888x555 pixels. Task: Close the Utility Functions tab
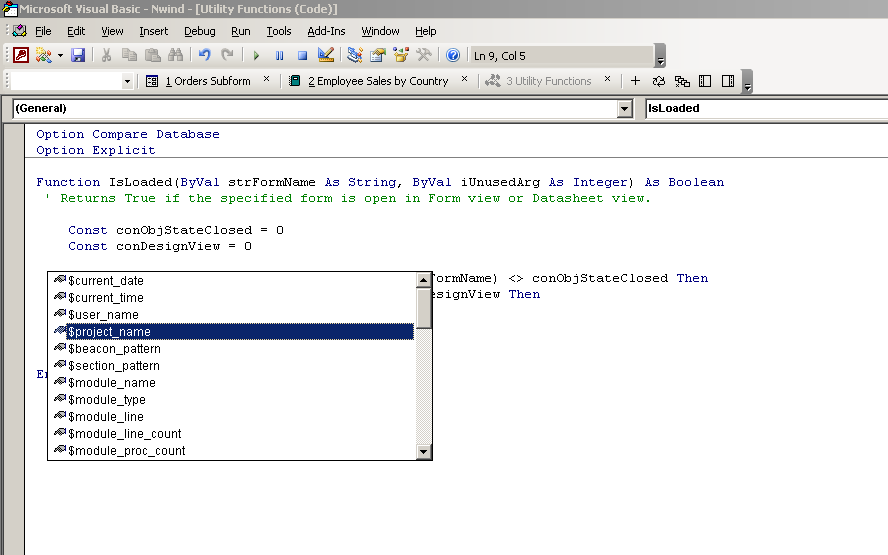pyautogui.click(x=607, y=79)
